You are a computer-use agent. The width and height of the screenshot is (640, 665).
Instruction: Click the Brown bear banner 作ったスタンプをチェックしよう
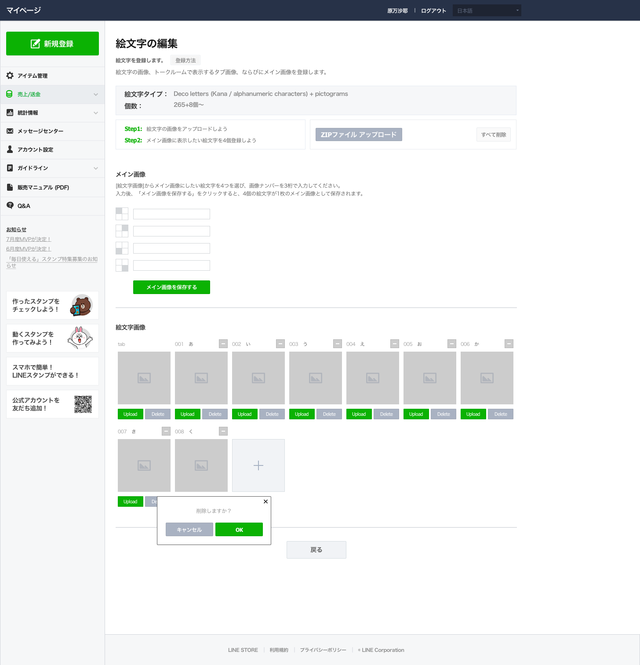pyautogui.click(x=52, y=305)
